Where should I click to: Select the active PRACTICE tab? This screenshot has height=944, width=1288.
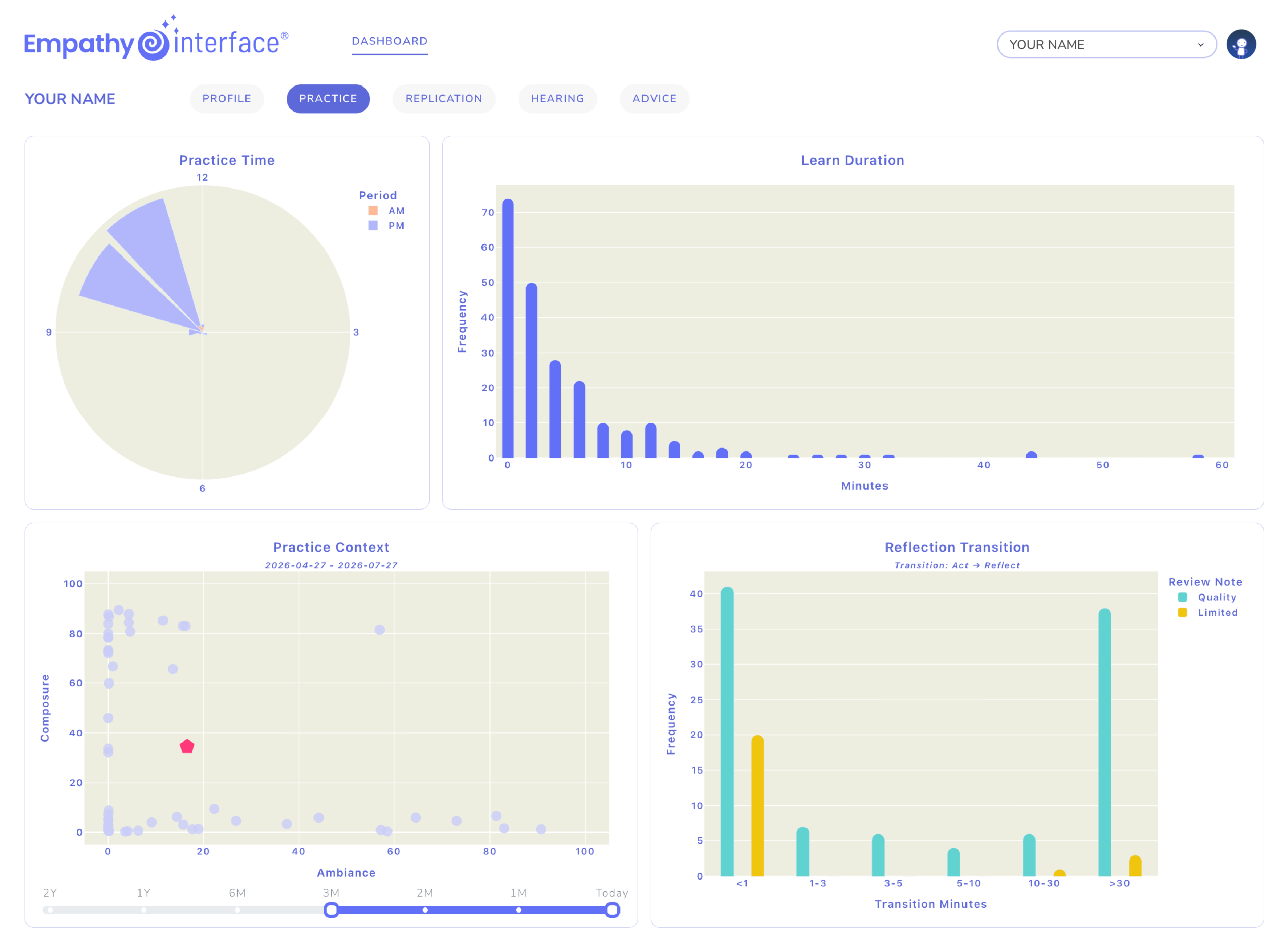(x=328, y=98)
